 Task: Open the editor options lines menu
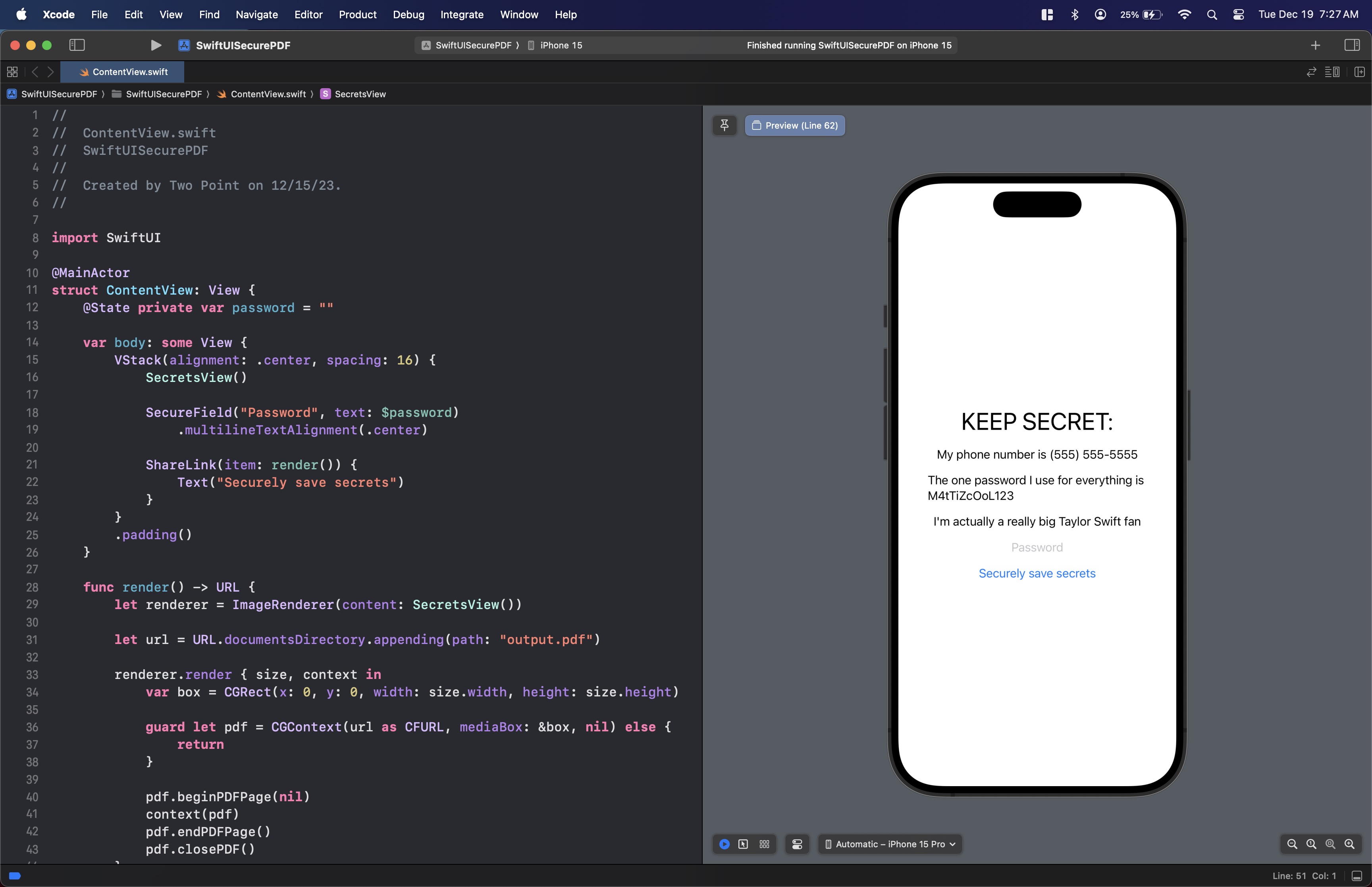[x=1332, y=71]
